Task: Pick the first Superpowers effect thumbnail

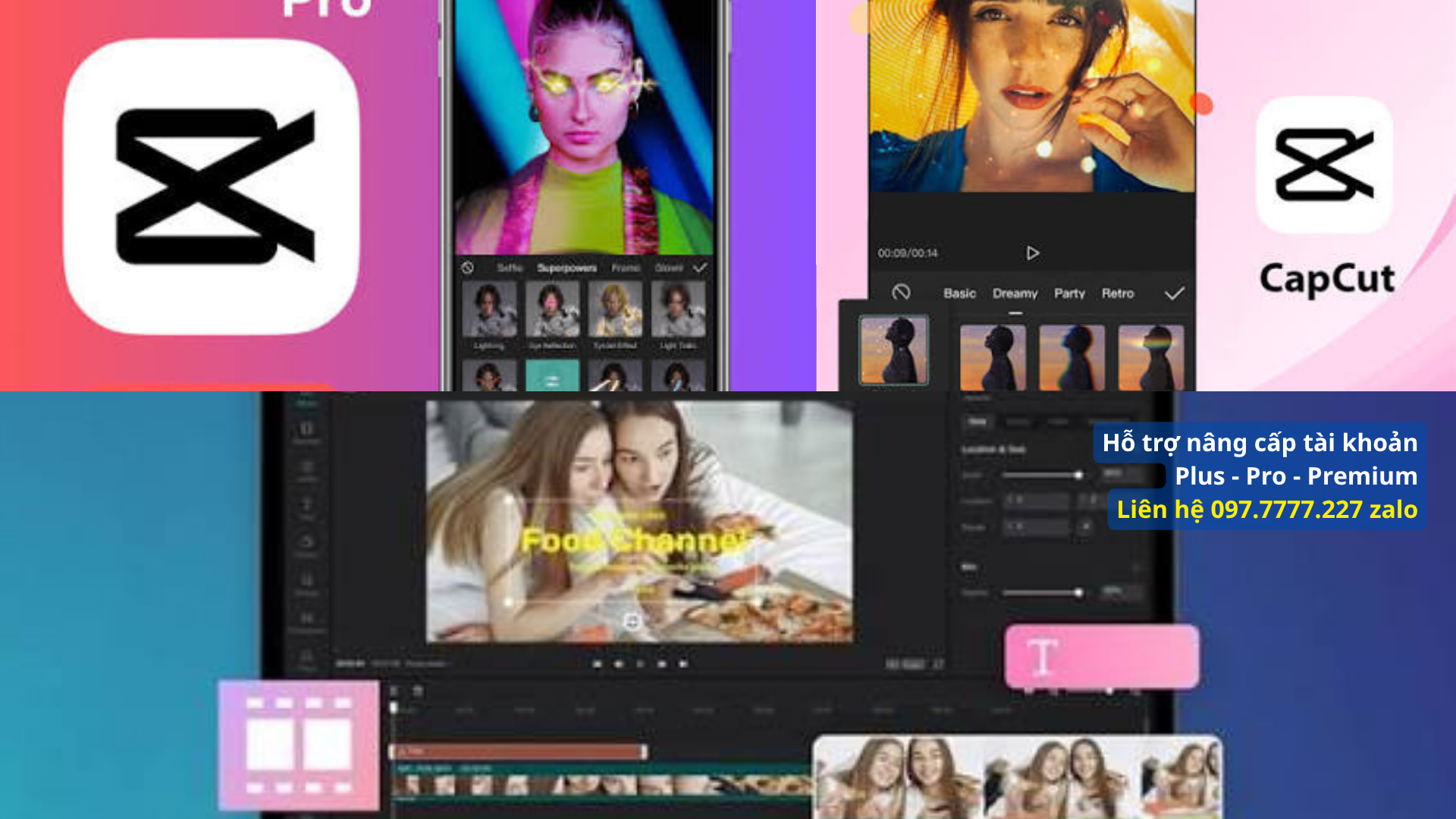Action: pyautogui.click(x=489, y=309)
